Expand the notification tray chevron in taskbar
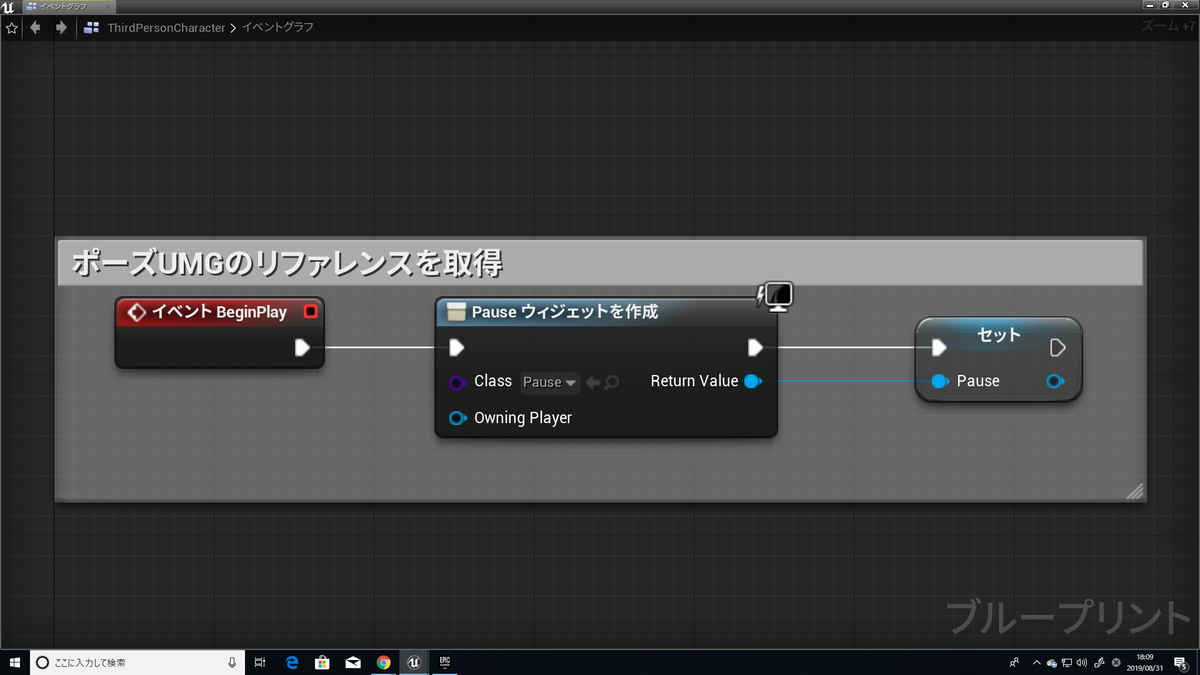 point(1037,662)
